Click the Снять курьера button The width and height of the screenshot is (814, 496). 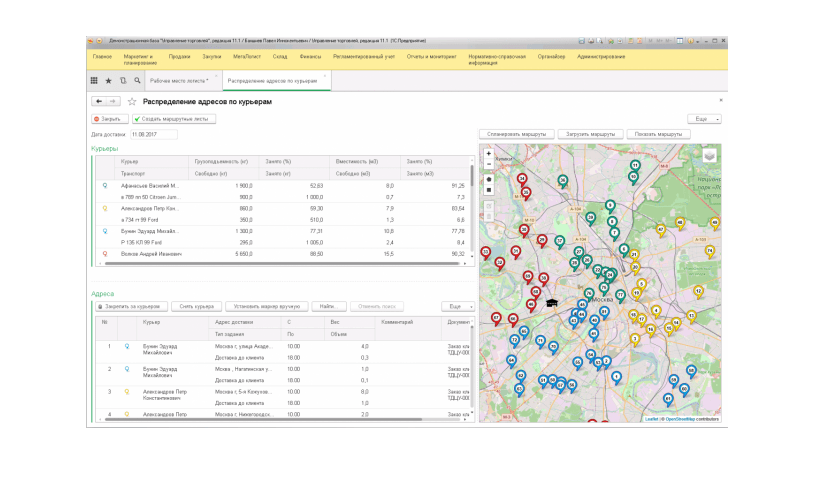[196, 306]
